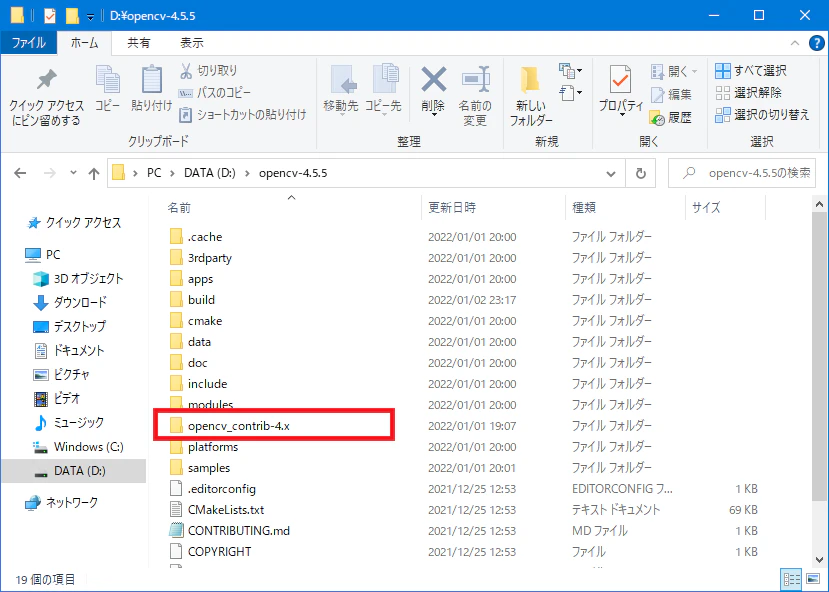Open the ファイル menu tab

[x=29, y=43]
